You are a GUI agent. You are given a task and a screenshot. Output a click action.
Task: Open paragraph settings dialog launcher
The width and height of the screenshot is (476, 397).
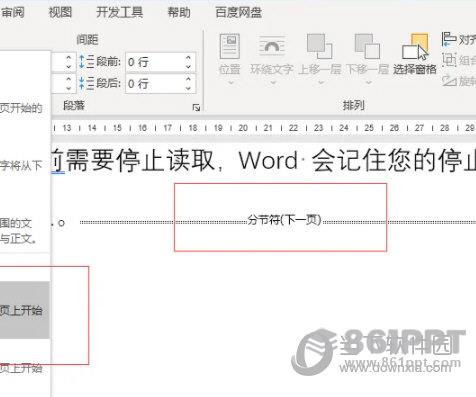click(x=196, y=107)
